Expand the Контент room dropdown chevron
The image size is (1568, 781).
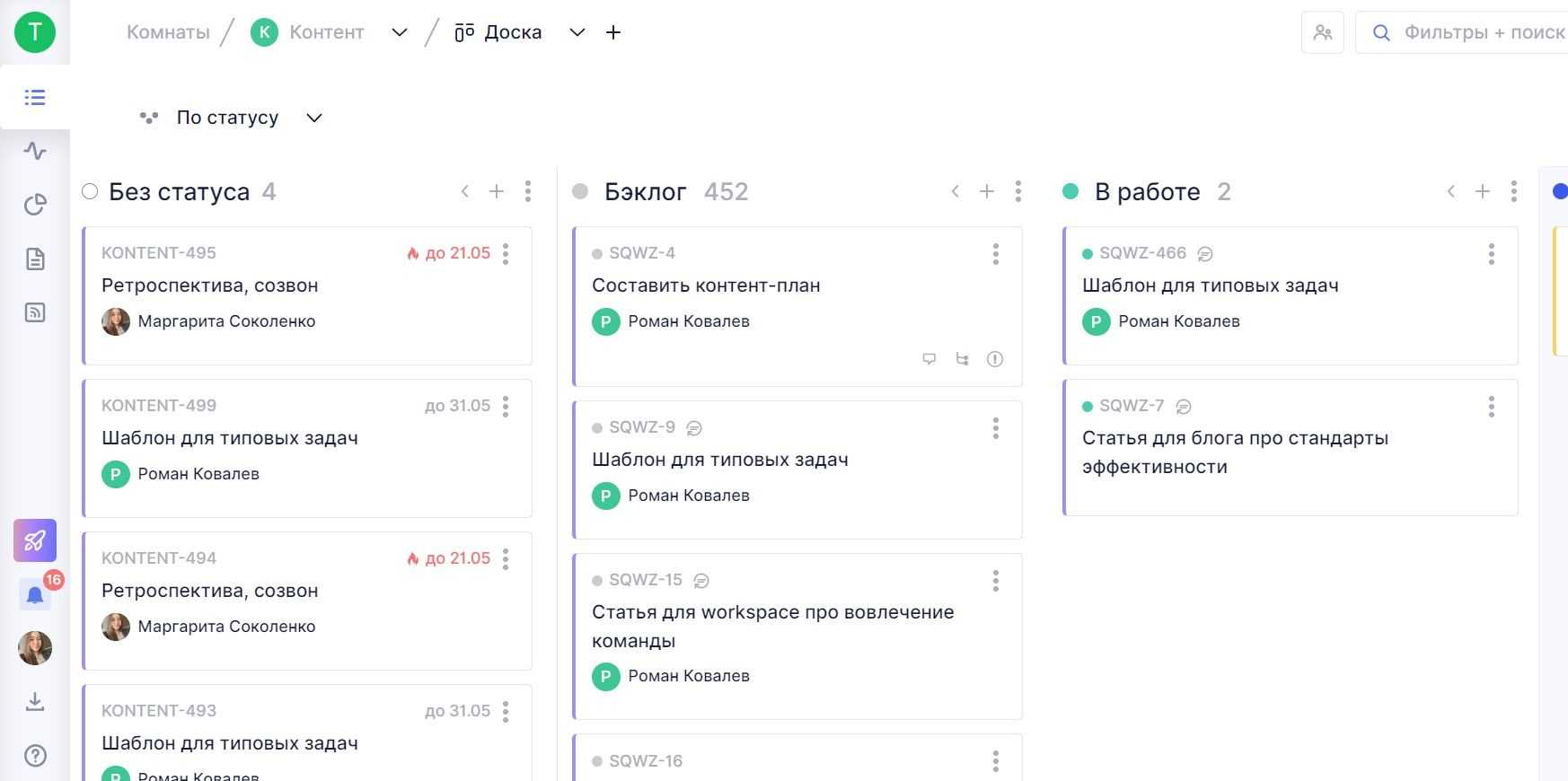point(400,32)
